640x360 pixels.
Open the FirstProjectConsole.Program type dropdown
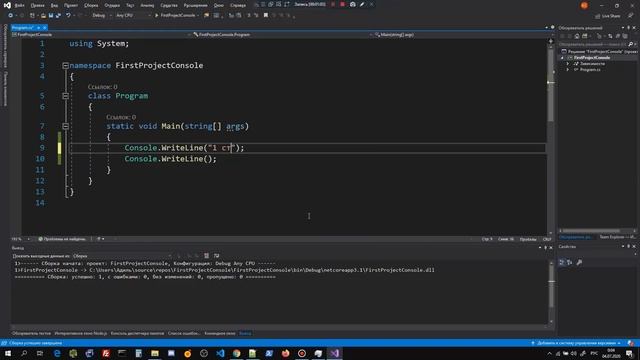[x=282, y=35]
